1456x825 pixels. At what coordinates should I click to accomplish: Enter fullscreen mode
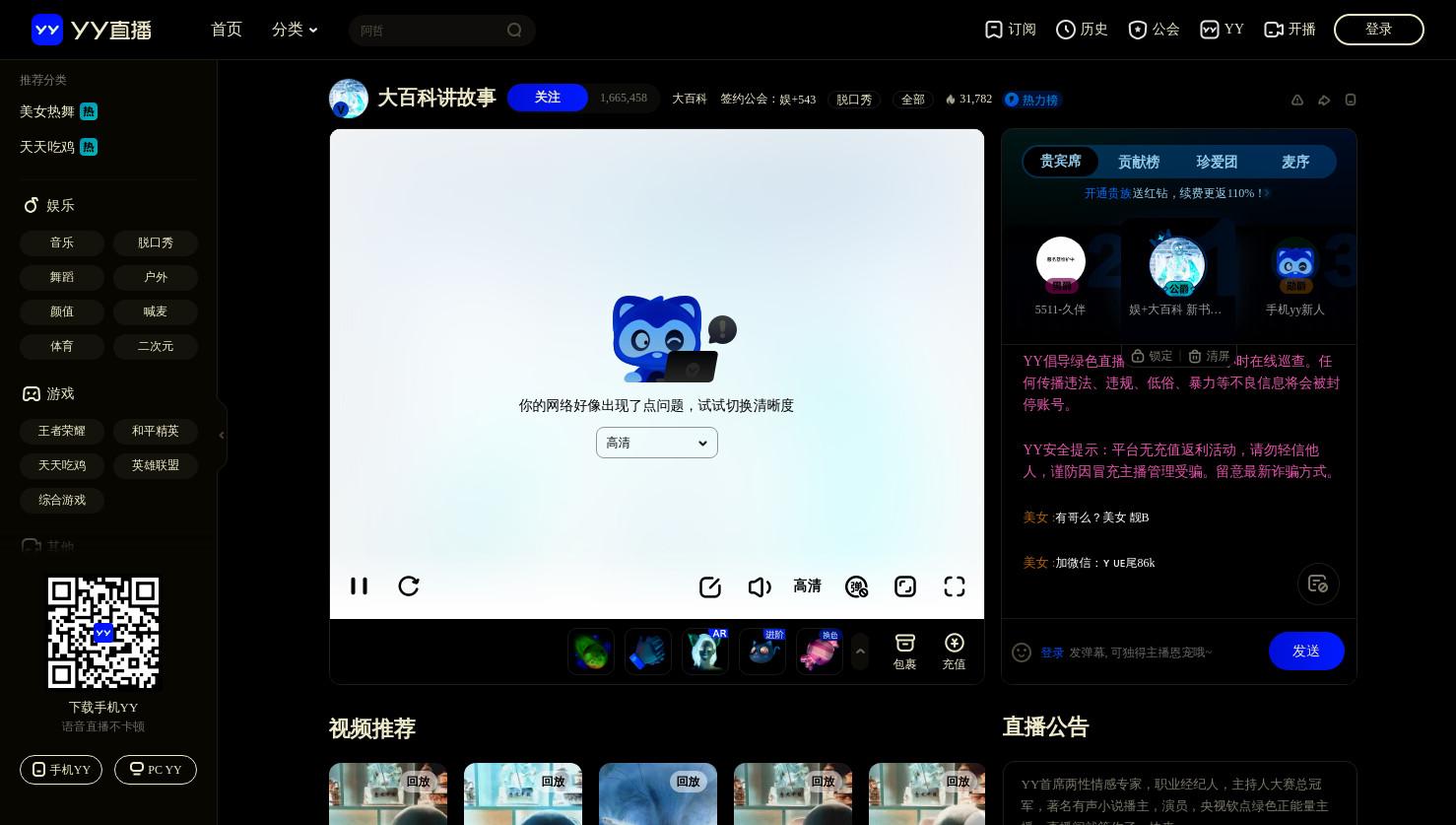pyautogui.click(x=955, y=587)
